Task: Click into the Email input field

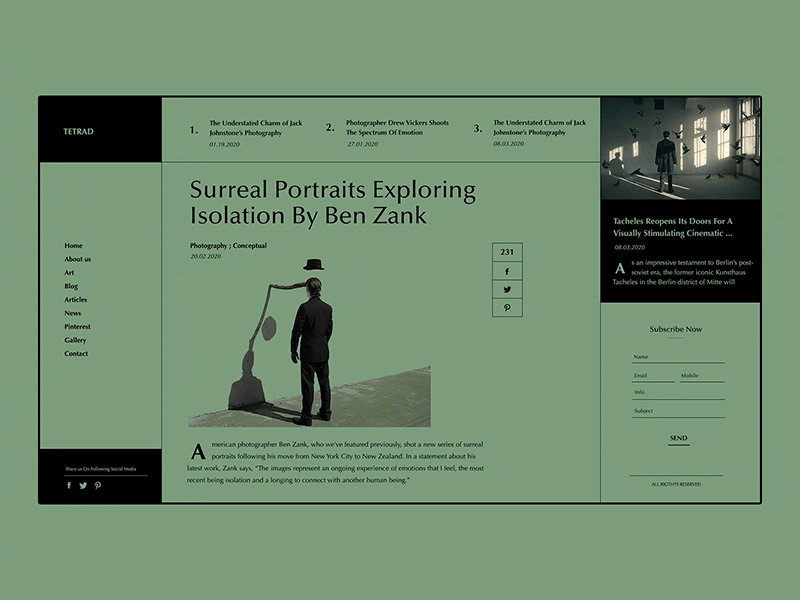Action: point(653,376)
